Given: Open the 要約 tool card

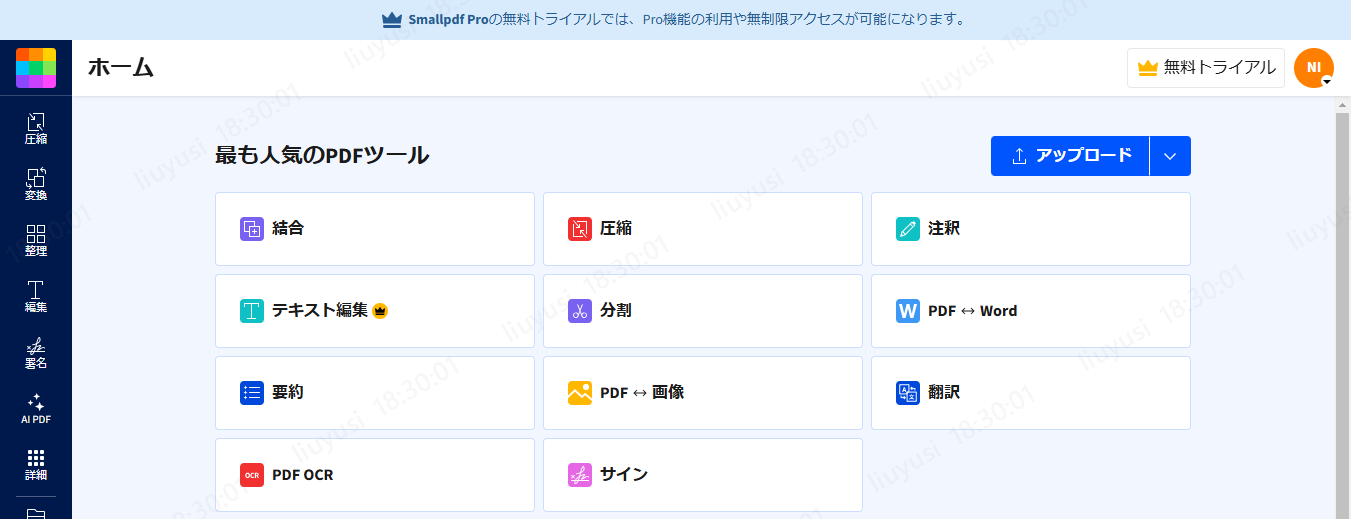Looking at the screenshot, I should tap(375, 393).
